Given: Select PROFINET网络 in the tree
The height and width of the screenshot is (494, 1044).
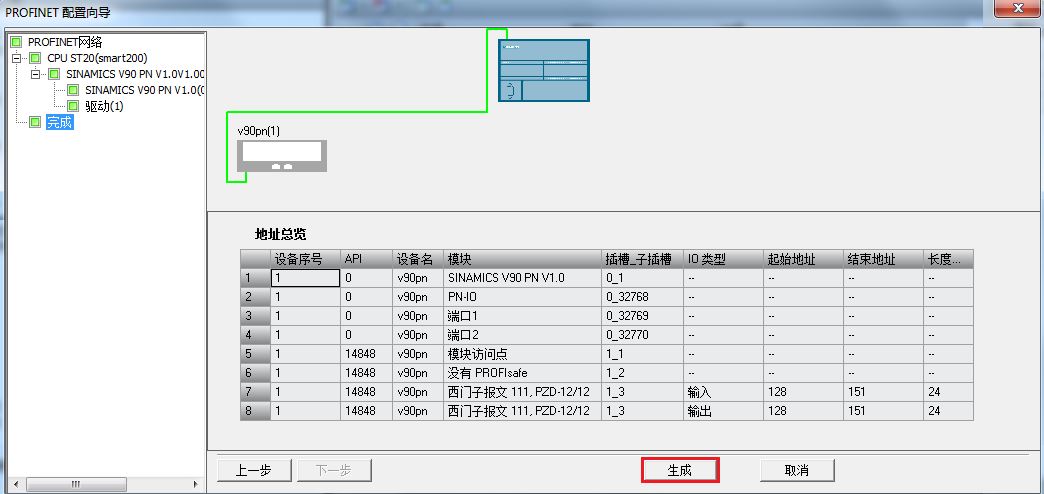Looking at the screenshot, I should click(65, 42).
